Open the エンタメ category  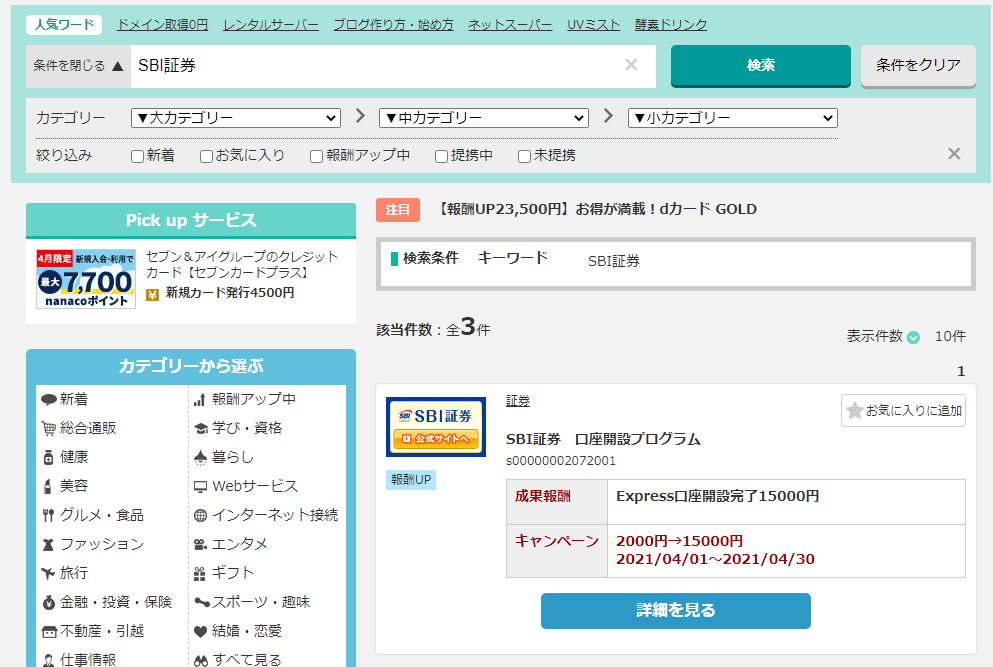pyautogui.click(x=231, y=544)
